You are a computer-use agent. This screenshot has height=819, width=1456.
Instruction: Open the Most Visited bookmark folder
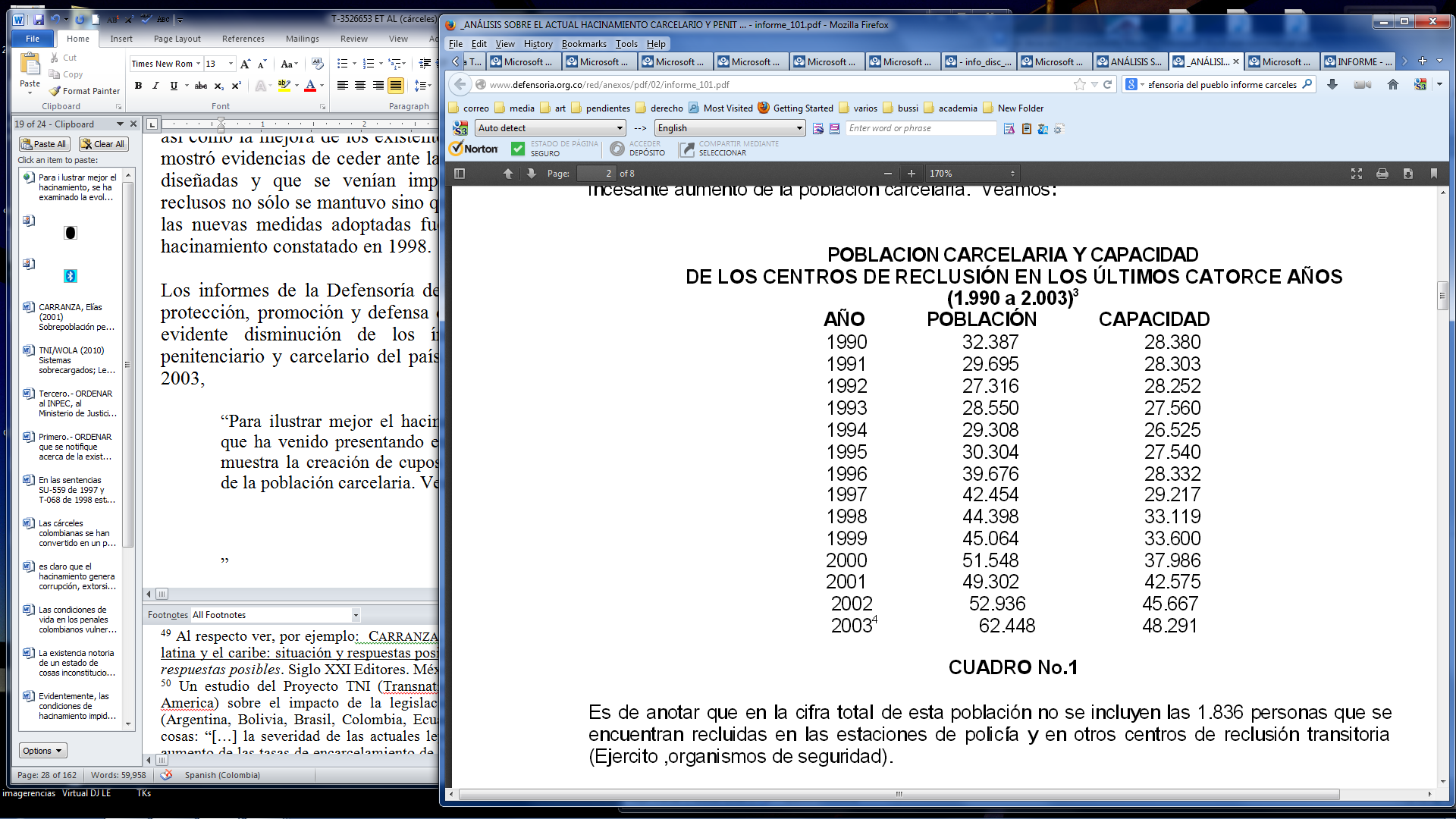[x=720, y=108]
